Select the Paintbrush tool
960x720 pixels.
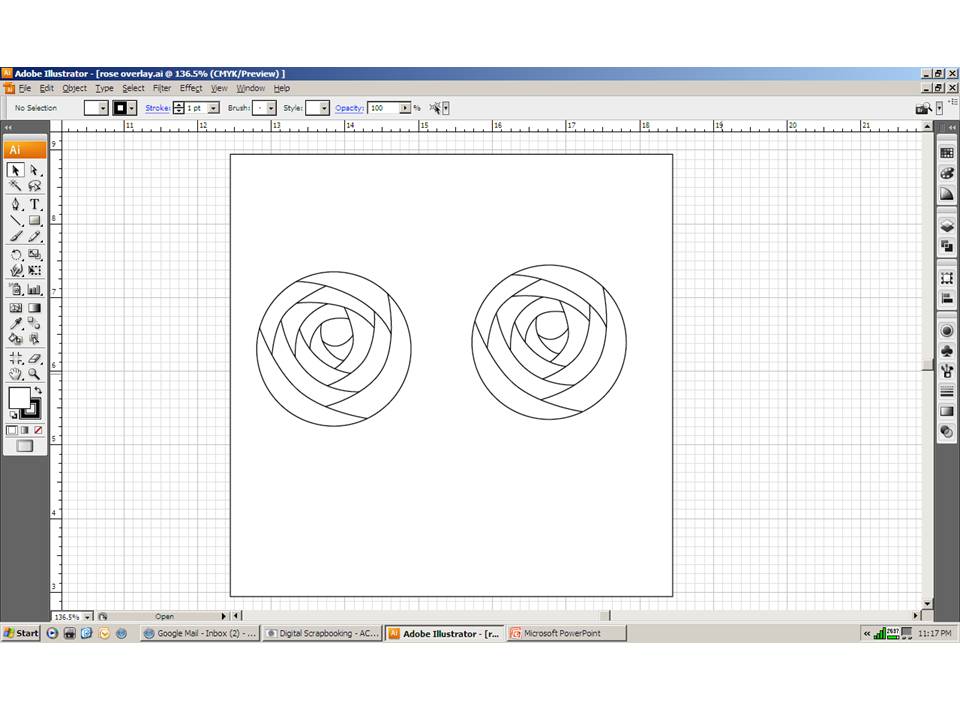click(16, 236)
